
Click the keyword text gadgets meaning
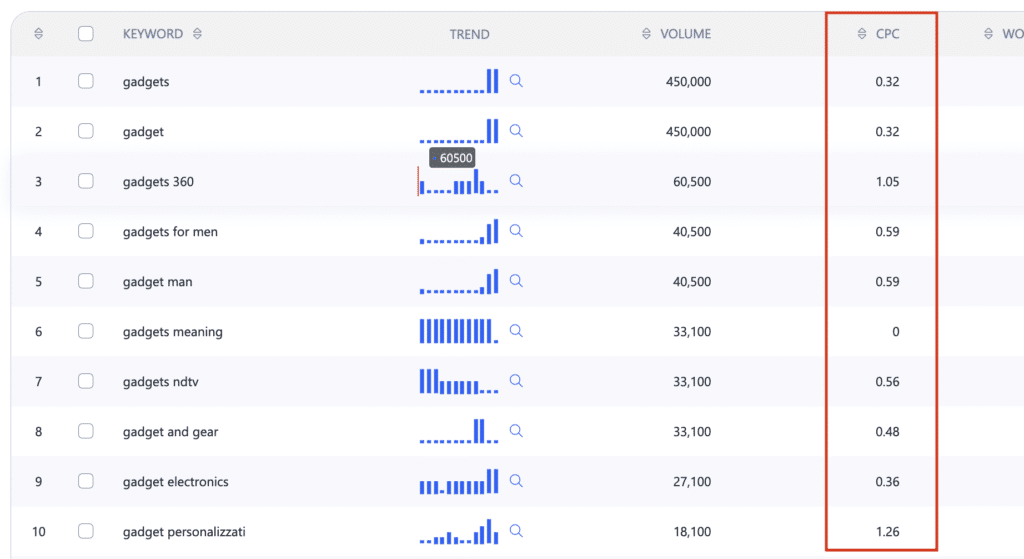click(x=172, y=332)
